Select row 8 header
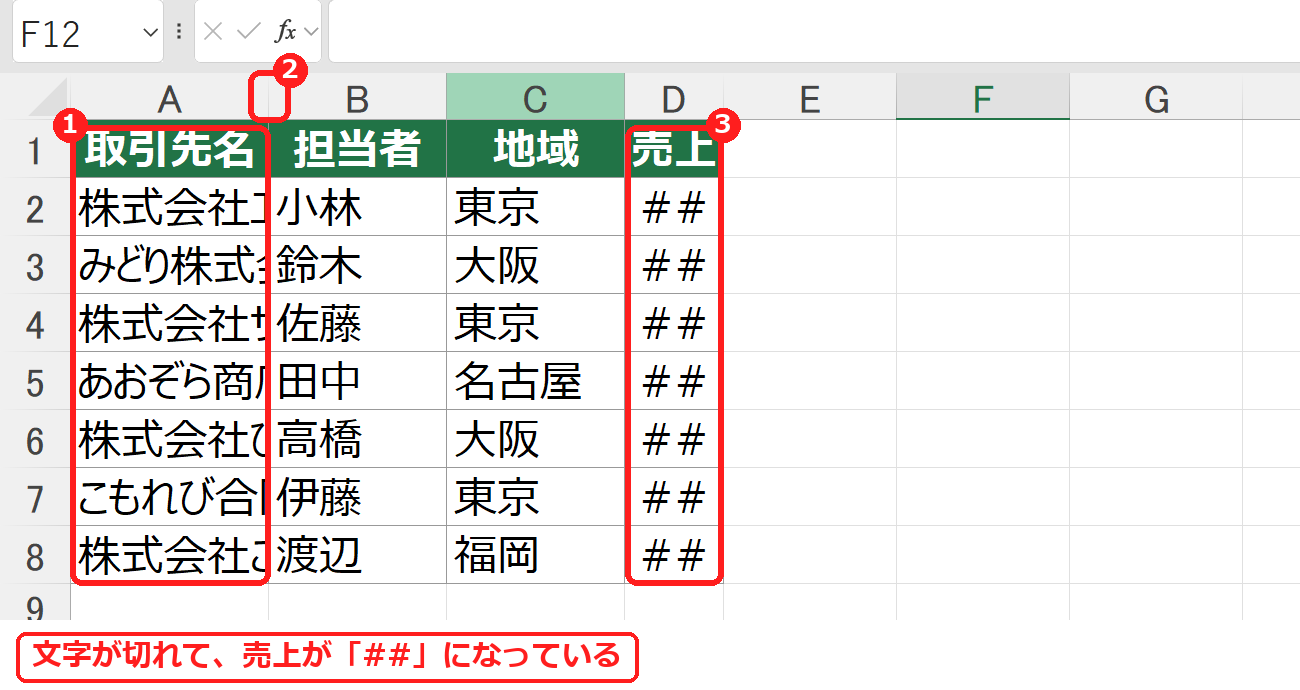The image size is (1300, 690). 35,555
